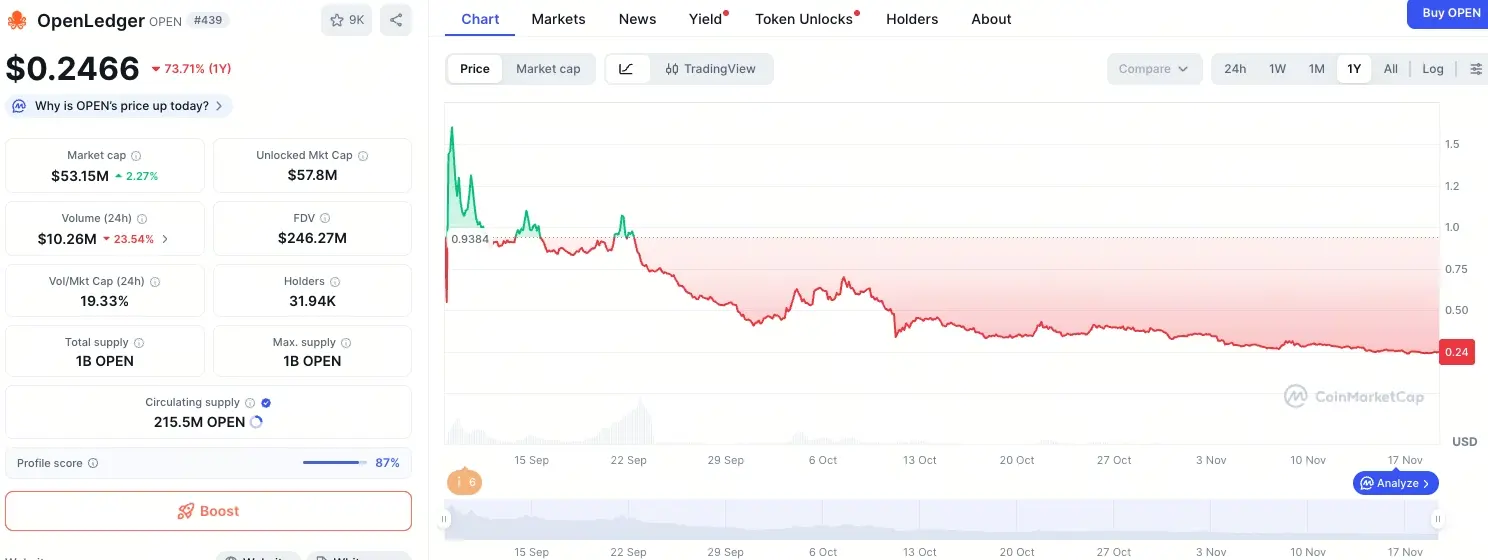Set chart range to 24h
Viewport: 1488px width, 560px height.
(1235, 69)
